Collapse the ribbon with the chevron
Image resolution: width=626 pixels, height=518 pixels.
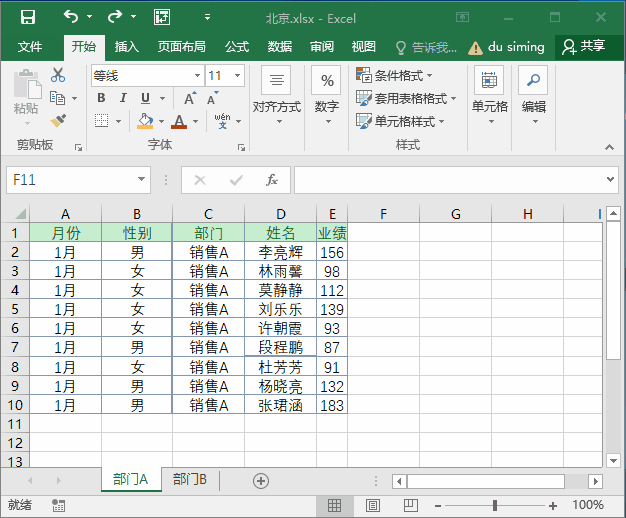pos(609,147)
